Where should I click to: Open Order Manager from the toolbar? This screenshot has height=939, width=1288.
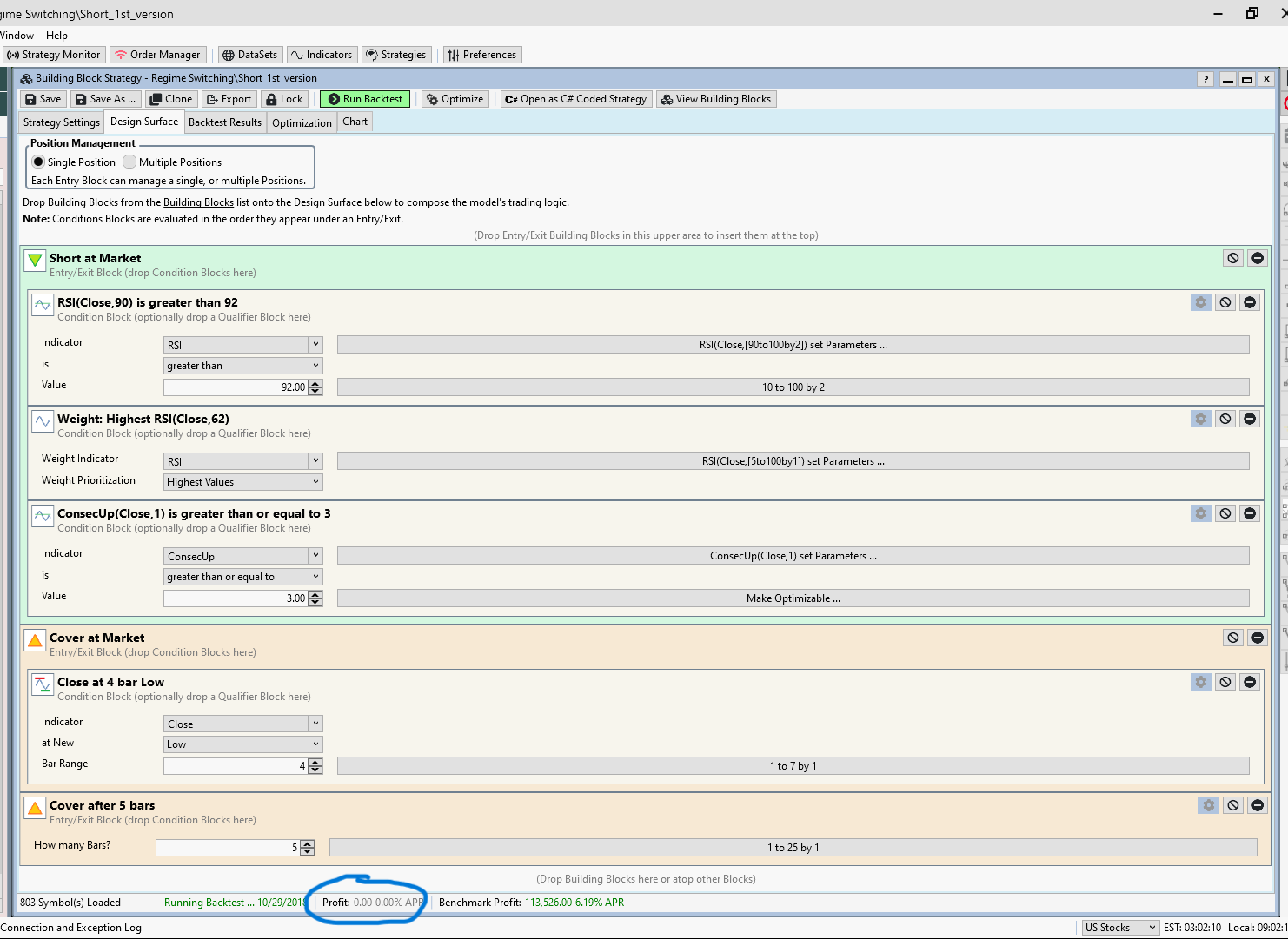(x=157, y=55)
